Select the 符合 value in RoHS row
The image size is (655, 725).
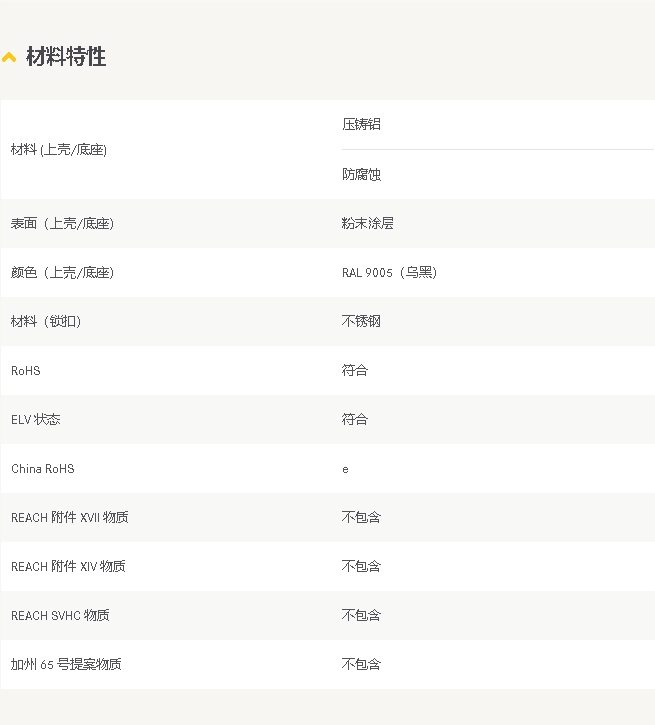click(x=355, y=370)
